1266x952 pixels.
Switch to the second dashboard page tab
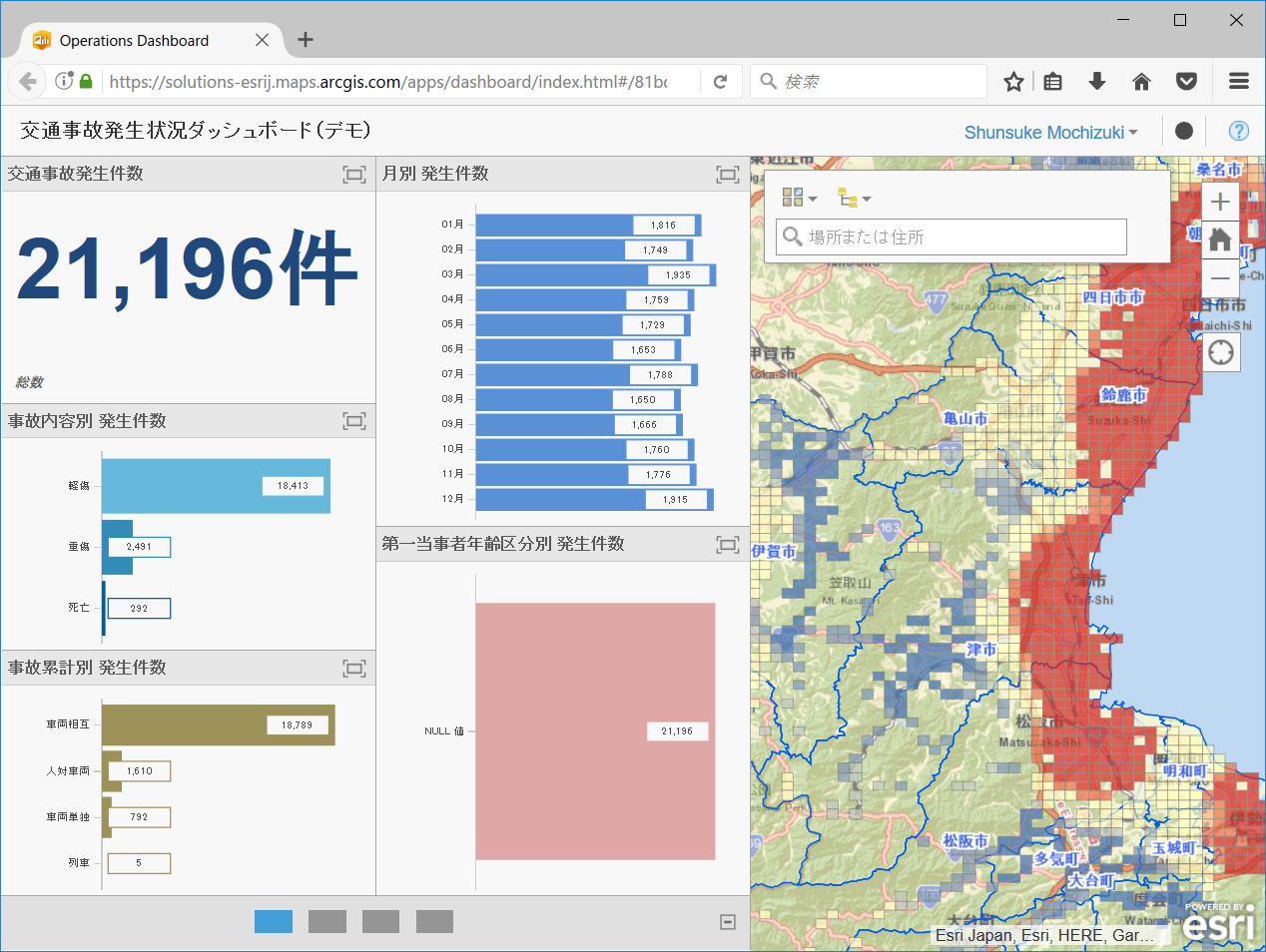tap(327, 921)
